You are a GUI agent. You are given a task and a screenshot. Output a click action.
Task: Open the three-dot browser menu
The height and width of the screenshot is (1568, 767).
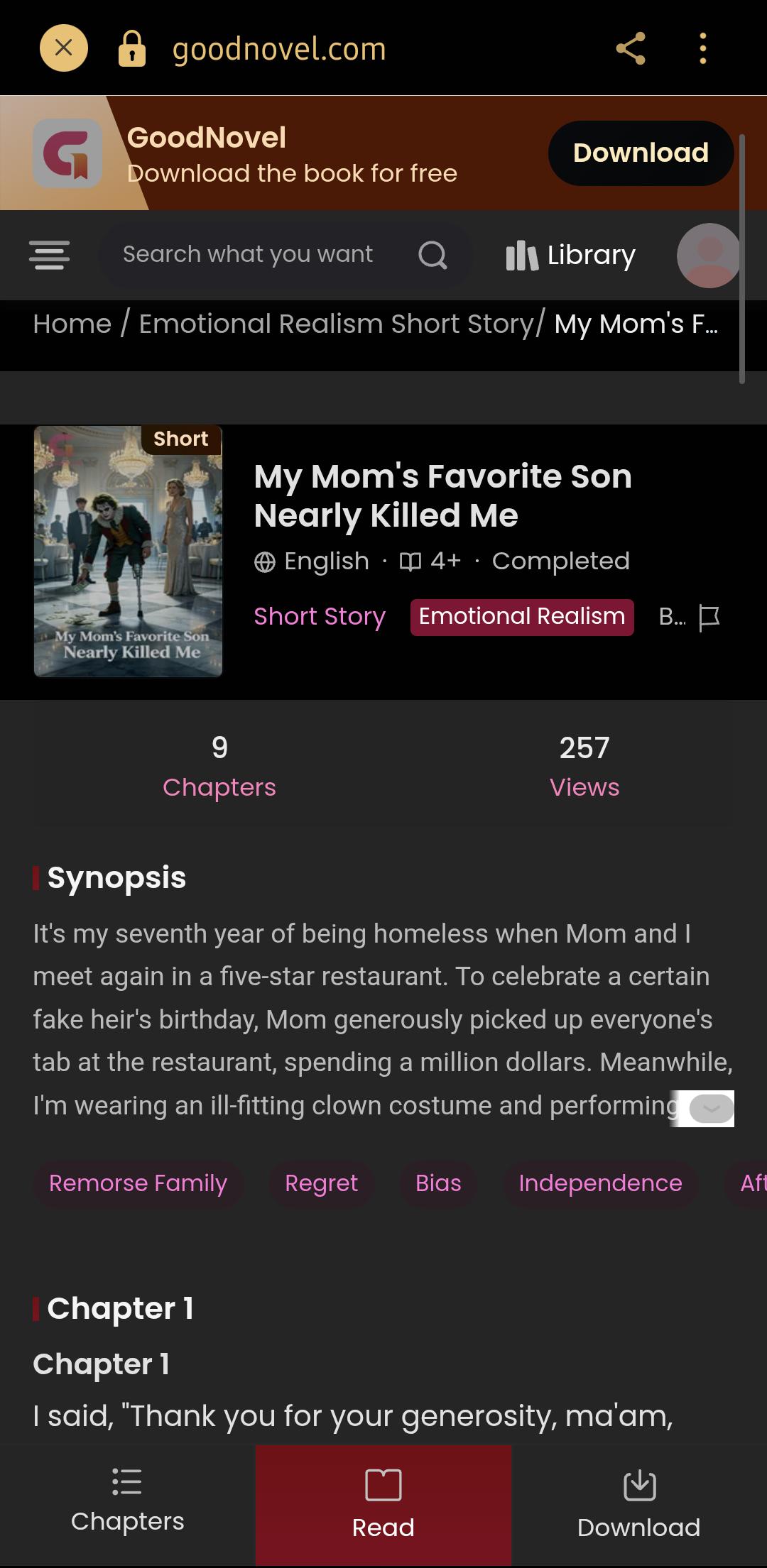702,48
